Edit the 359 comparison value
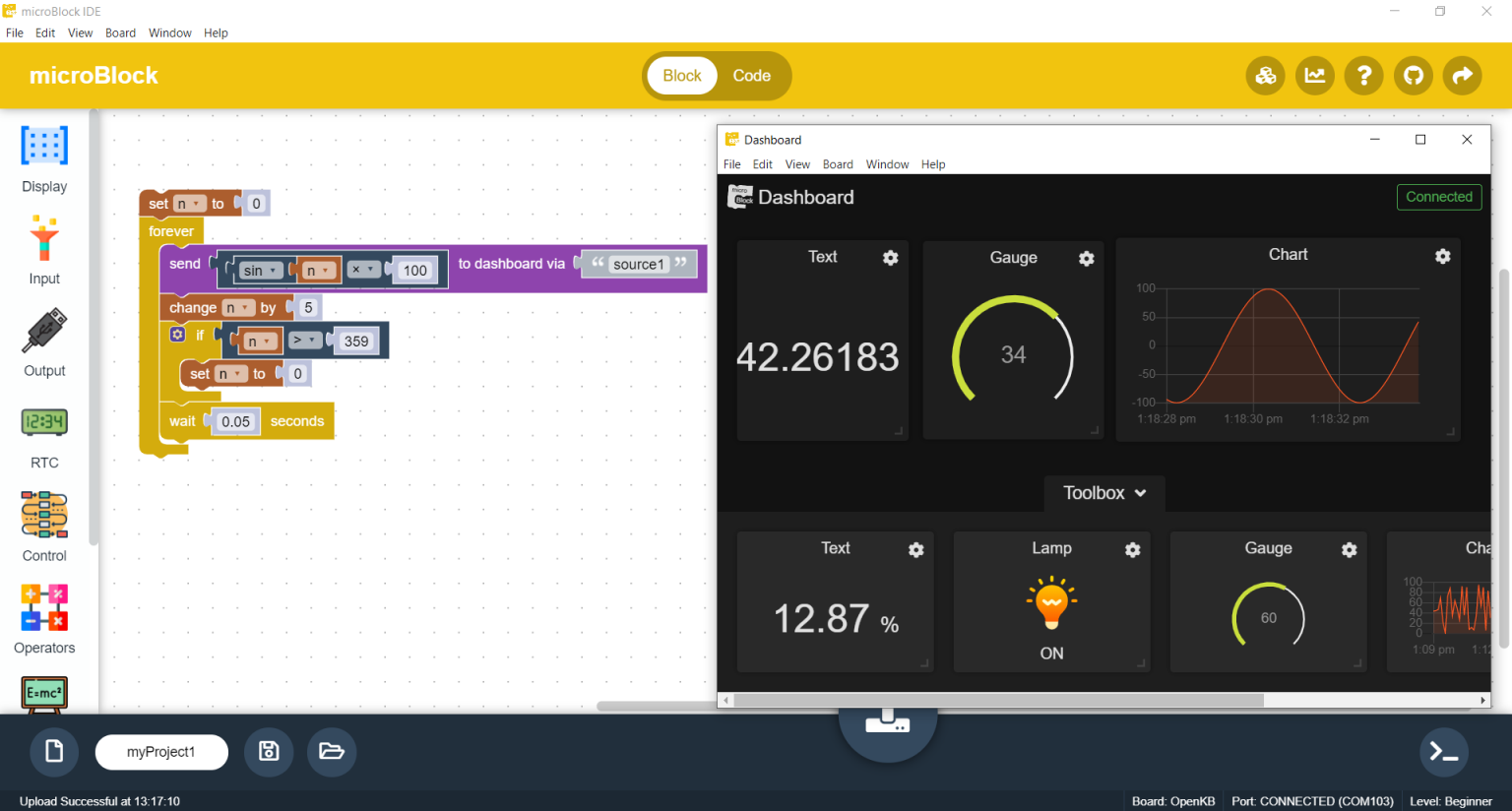 point(356,342)
